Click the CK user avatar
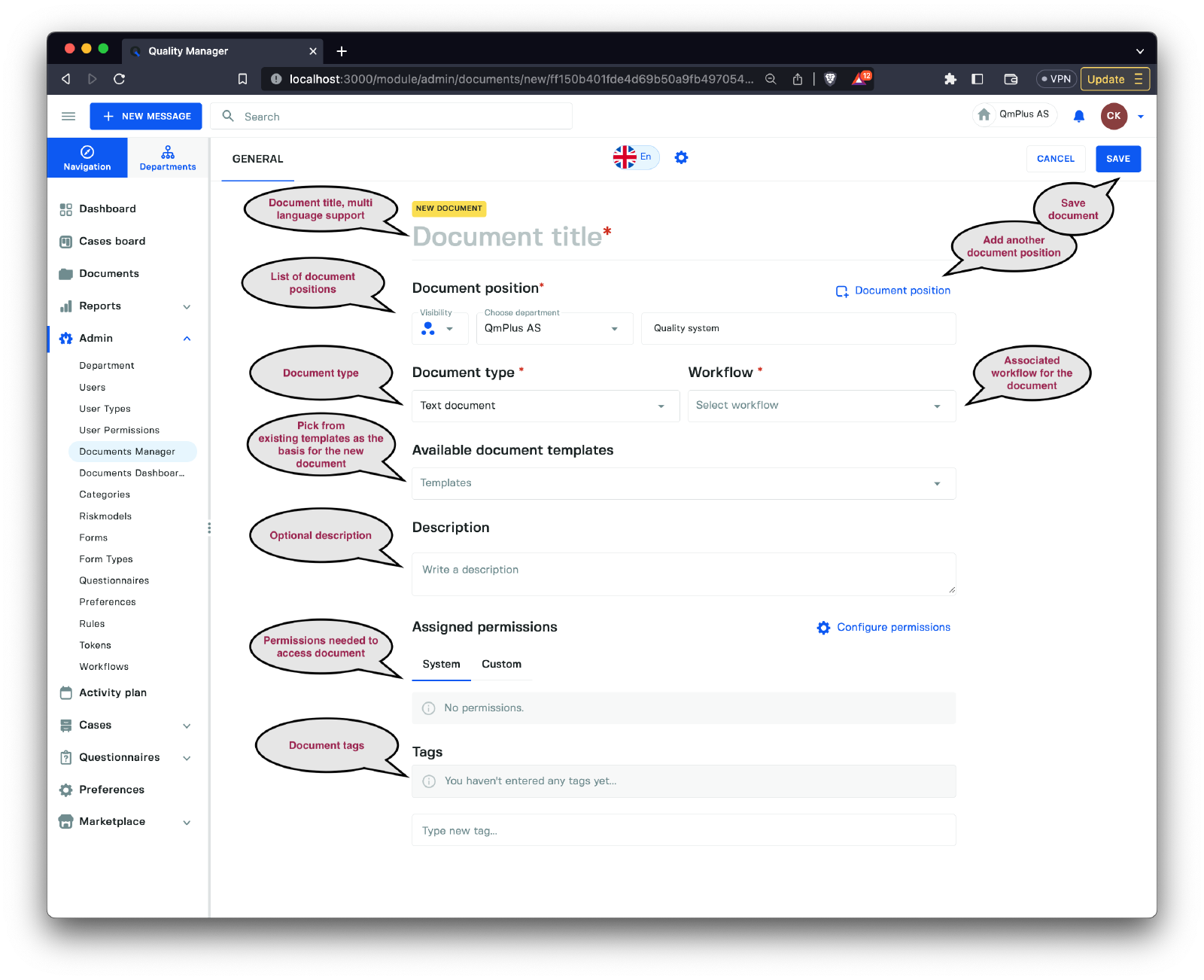 coord(1113,116)
